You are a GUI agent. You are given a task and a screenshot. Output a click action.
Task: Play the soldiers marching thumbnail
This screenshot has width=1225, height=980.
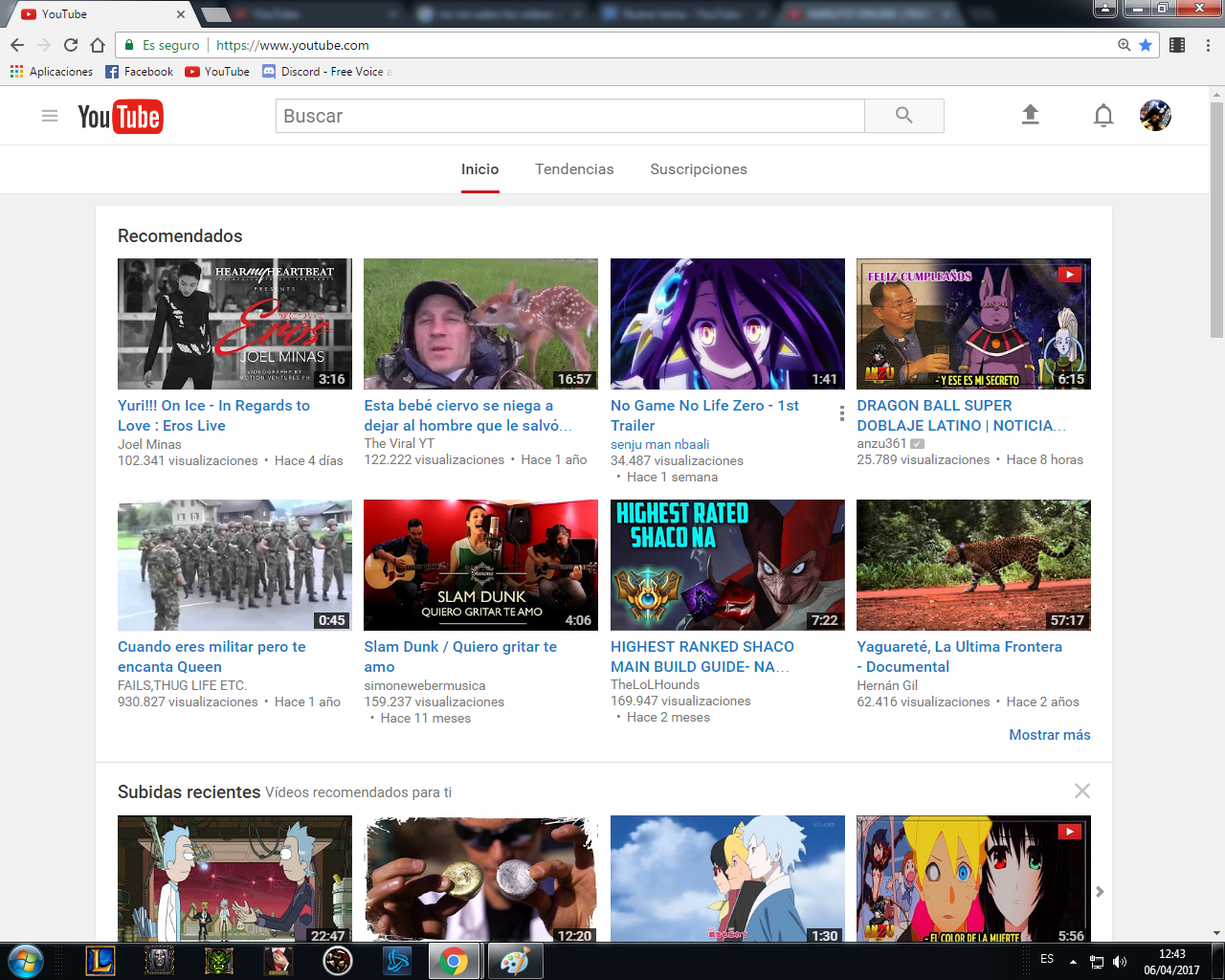234,565
